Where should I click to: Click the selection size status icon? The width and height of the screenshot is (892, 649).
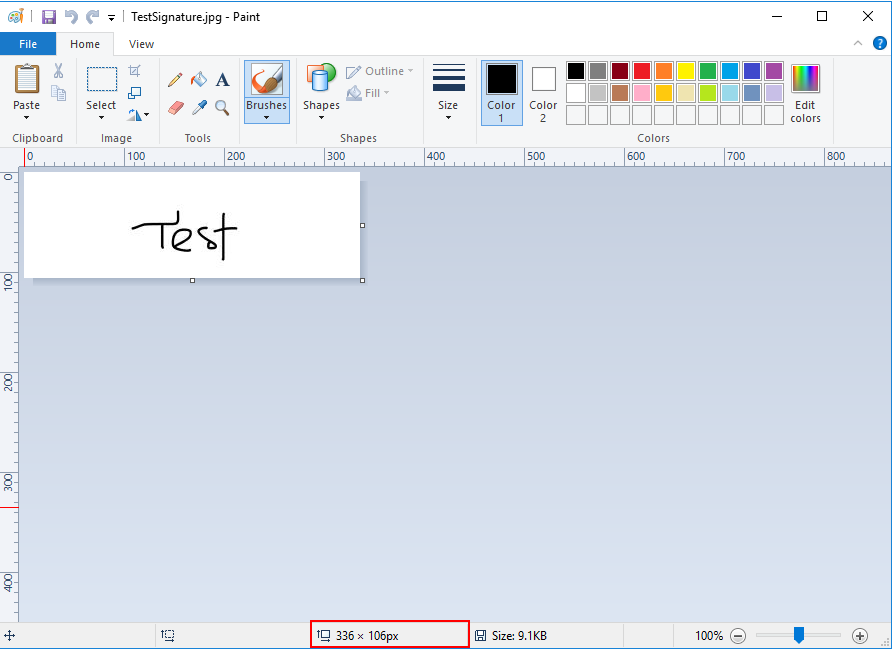[168, 635]
